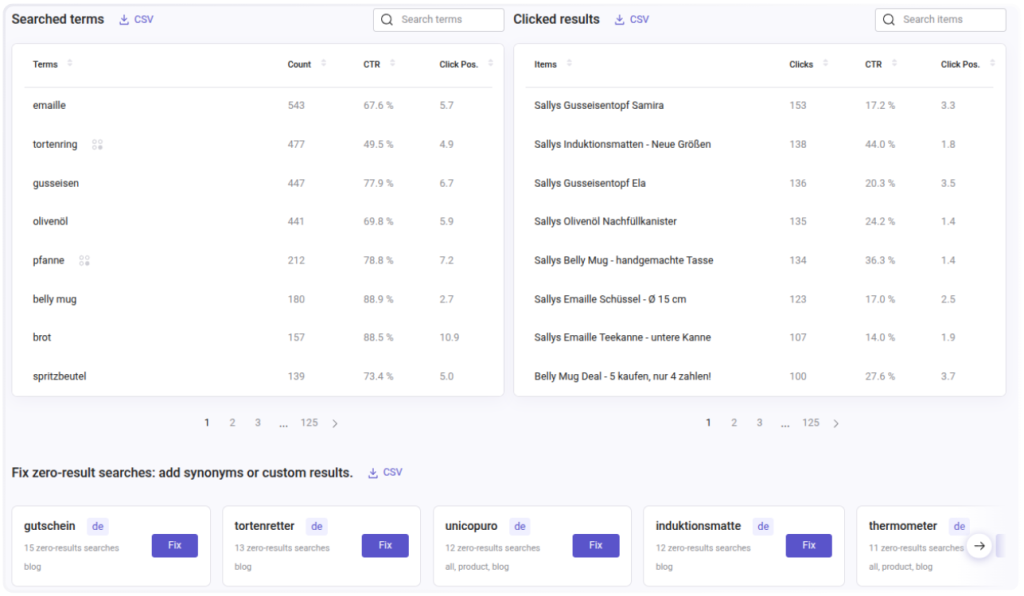Click group icon next to tortenring
1024x596 pixels.
coord(97,144)
